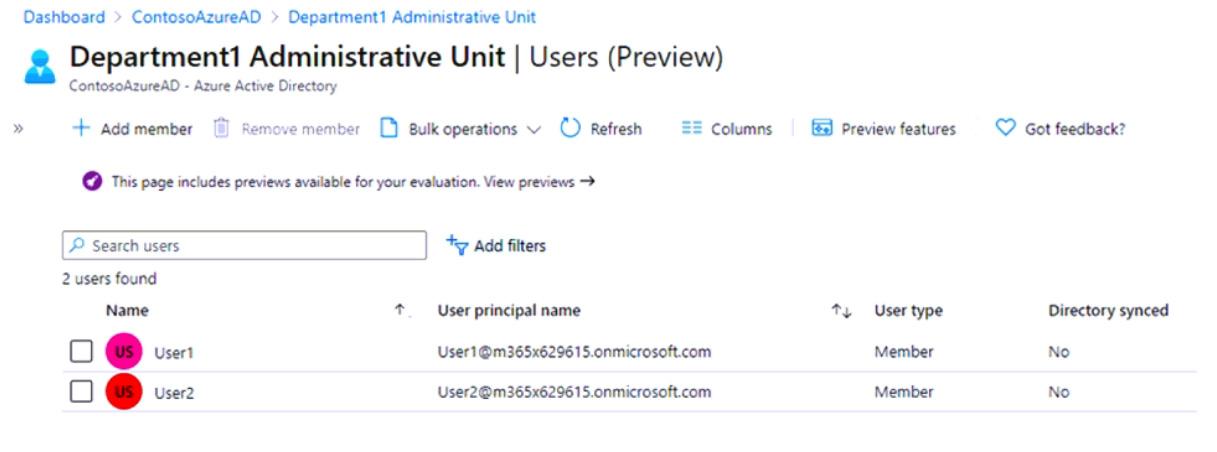The height and width of the screenshot is (452, 1217).
Task: Click the Preview features icon
Action: (822, 129)
